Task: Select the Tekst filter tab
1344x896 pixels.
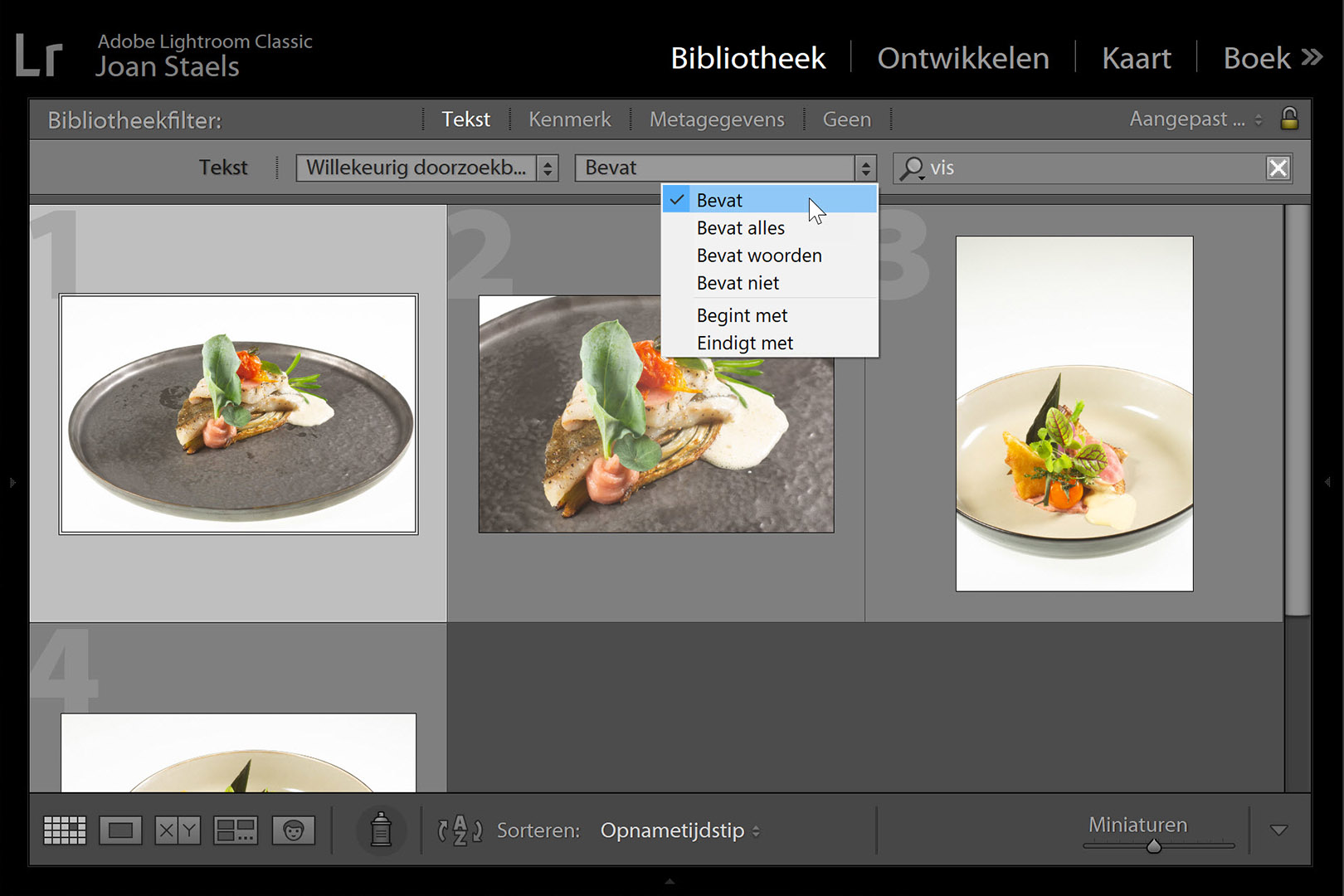Action: 465,119
